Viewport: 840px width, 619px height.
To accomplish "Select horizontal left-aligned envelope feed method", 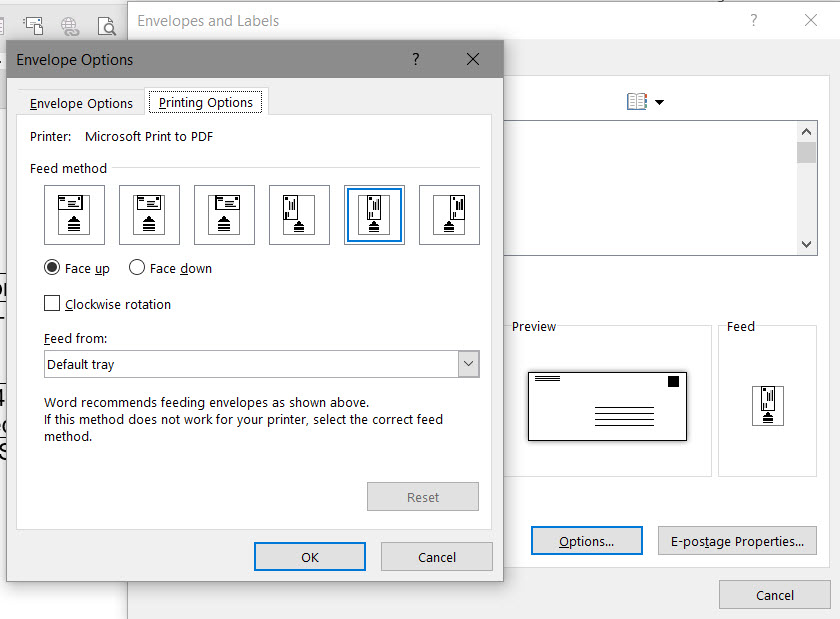I will point(74,215).
